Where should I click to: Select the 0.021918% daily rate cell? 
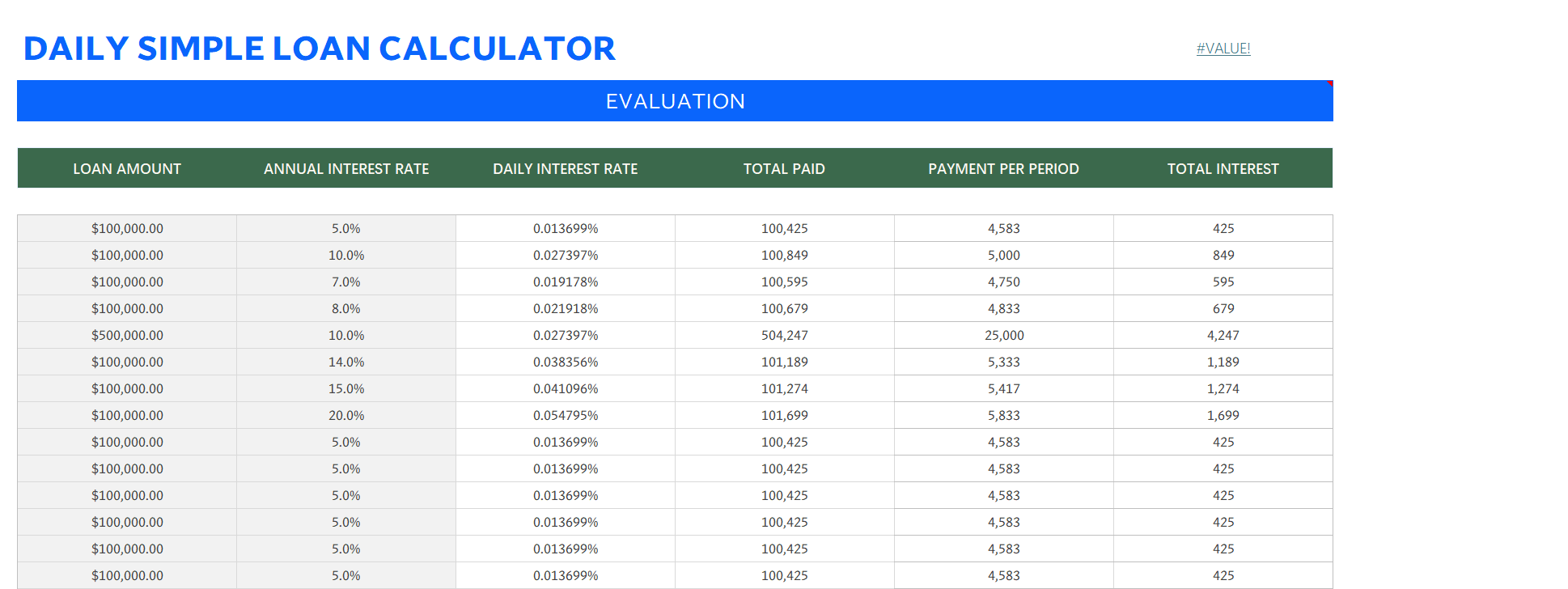(566, 308)
